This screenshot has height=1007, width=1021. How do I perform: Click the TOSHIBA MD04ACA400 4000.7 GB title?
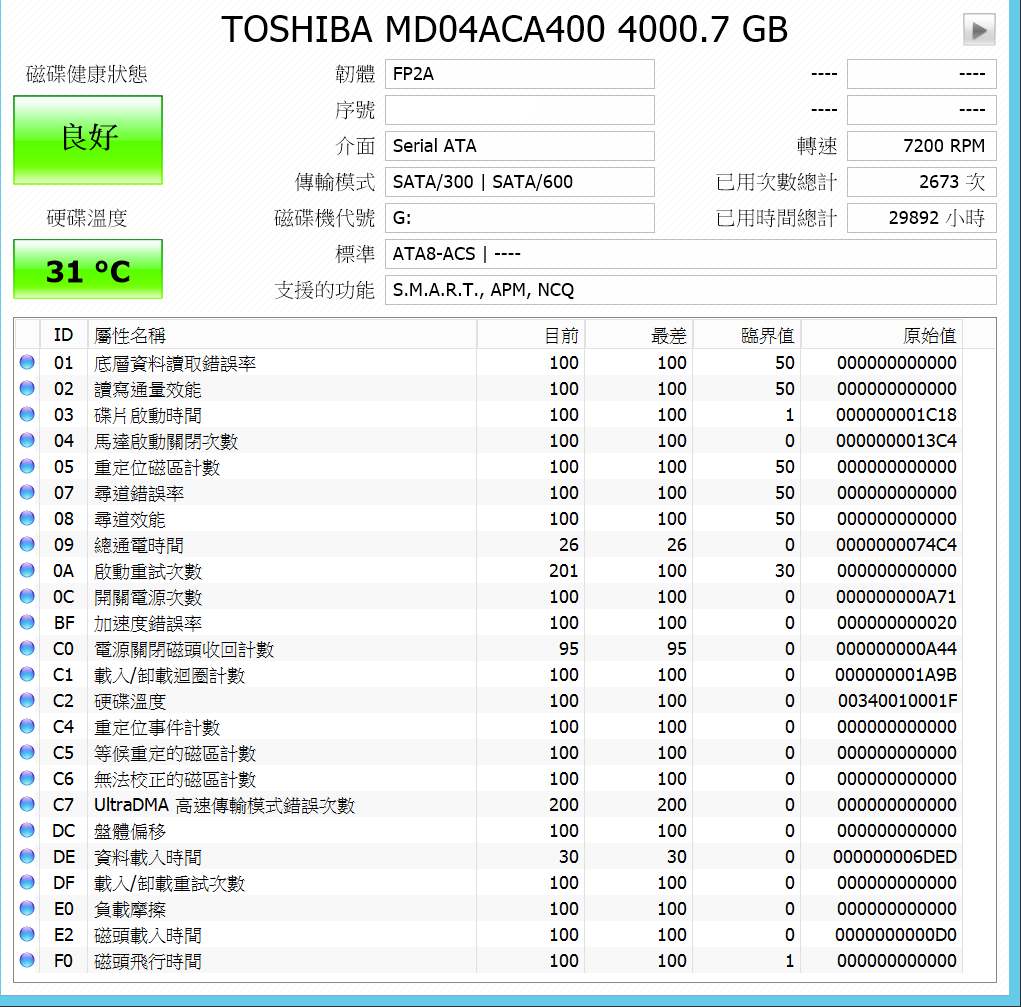coord(505,30)
